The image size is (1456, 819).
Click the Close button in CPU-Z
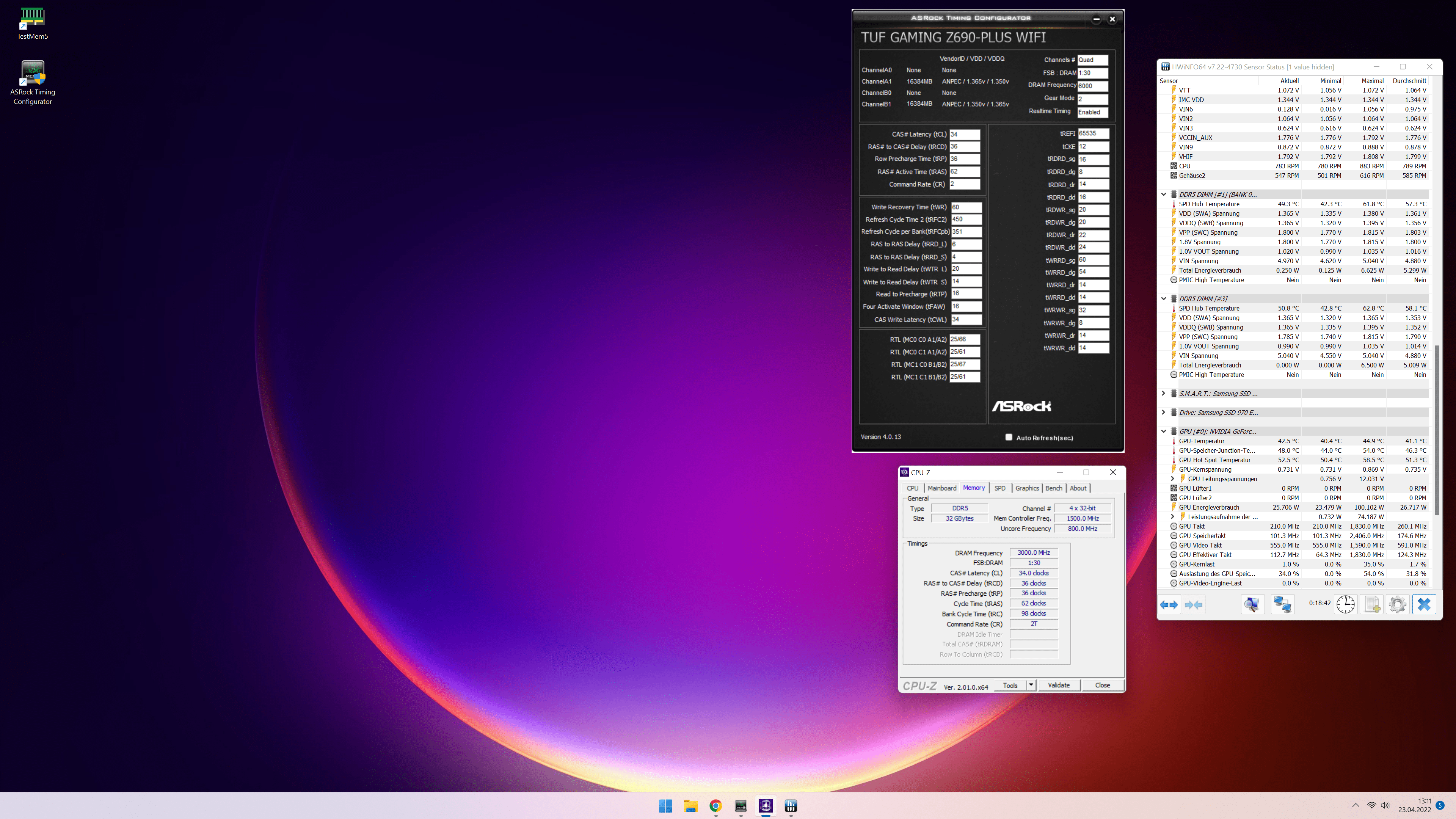1102,685
